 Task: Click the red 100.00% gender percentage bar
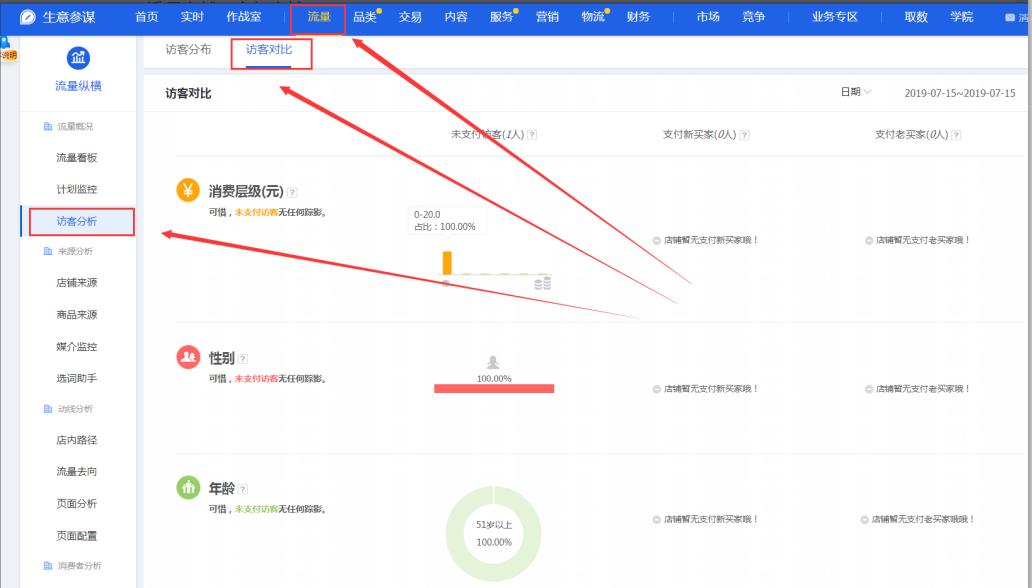point(492,389)
